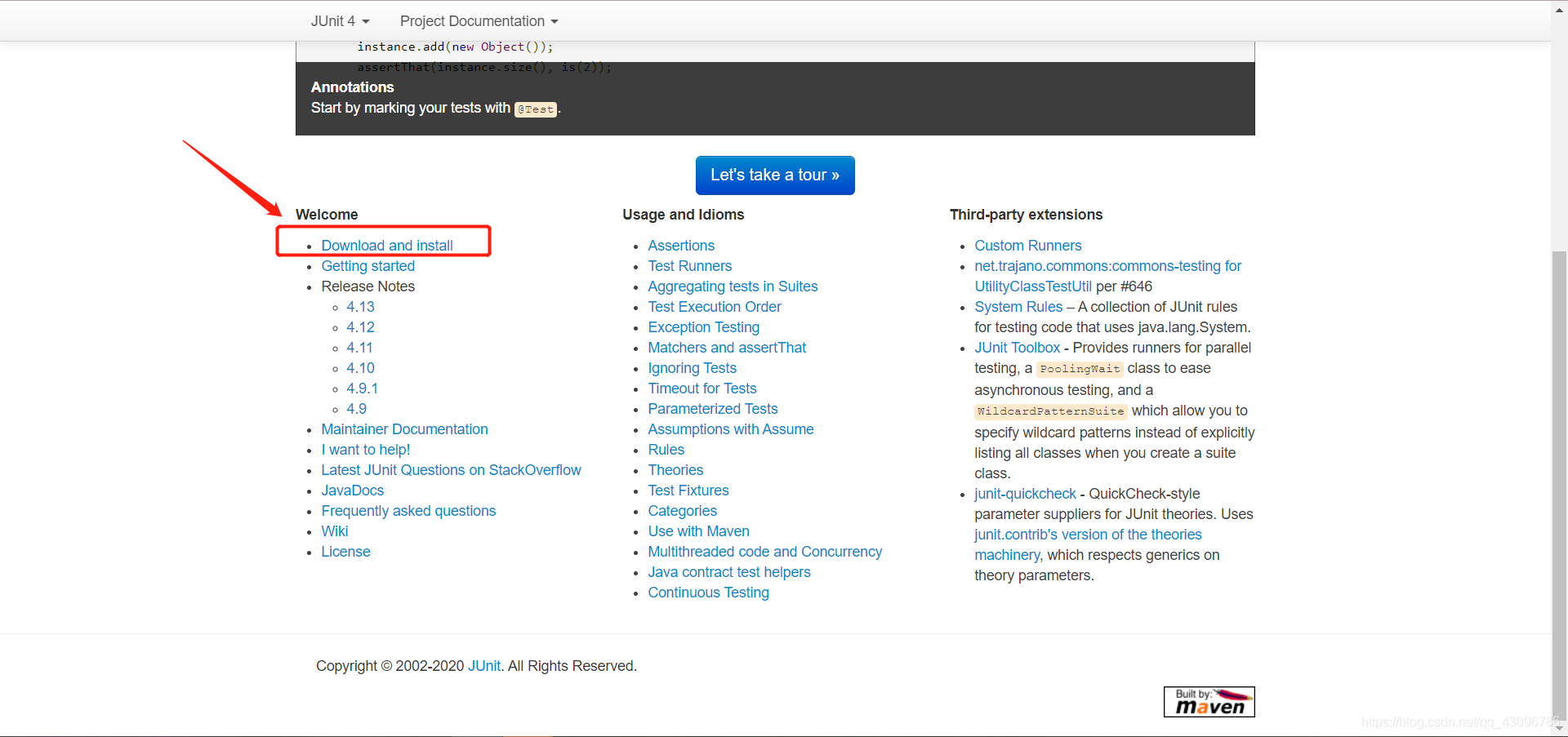The image size is (1568, 737).
Task: Open the JUnit Toolbox link
Action: click(1018, 348)
